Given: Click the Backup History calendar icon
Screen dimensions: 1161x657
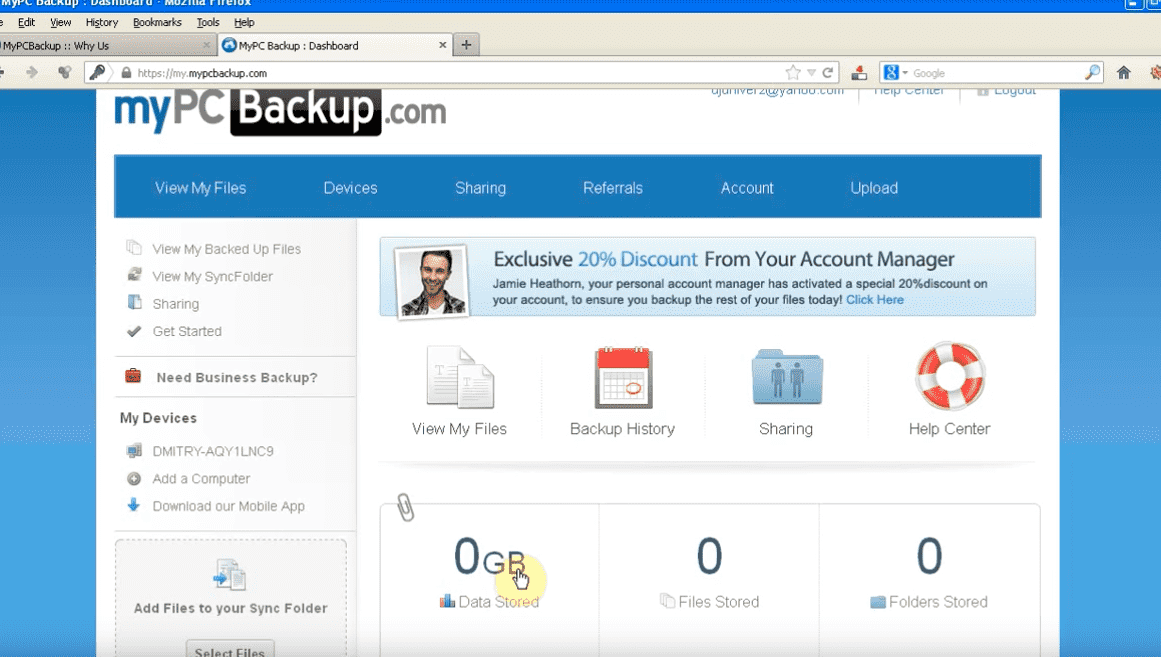Looking at the screenshot, I should (623, 377).
